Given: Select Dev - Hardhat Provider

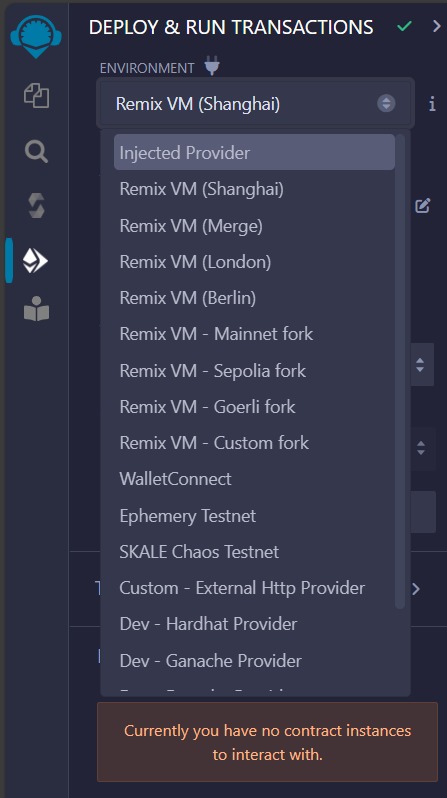Looking at the screenshot, I should 254,624.
